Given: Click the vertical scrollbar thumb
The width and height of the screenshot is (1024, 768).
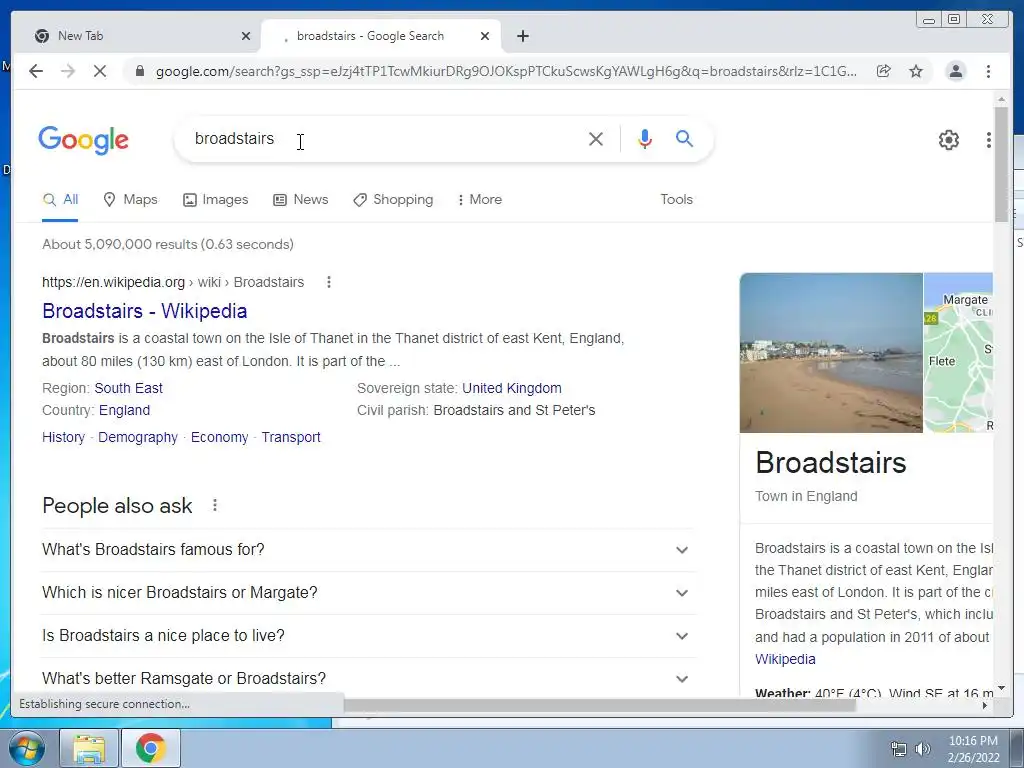Looking at the screenshot, I should tap(1000, 163).
